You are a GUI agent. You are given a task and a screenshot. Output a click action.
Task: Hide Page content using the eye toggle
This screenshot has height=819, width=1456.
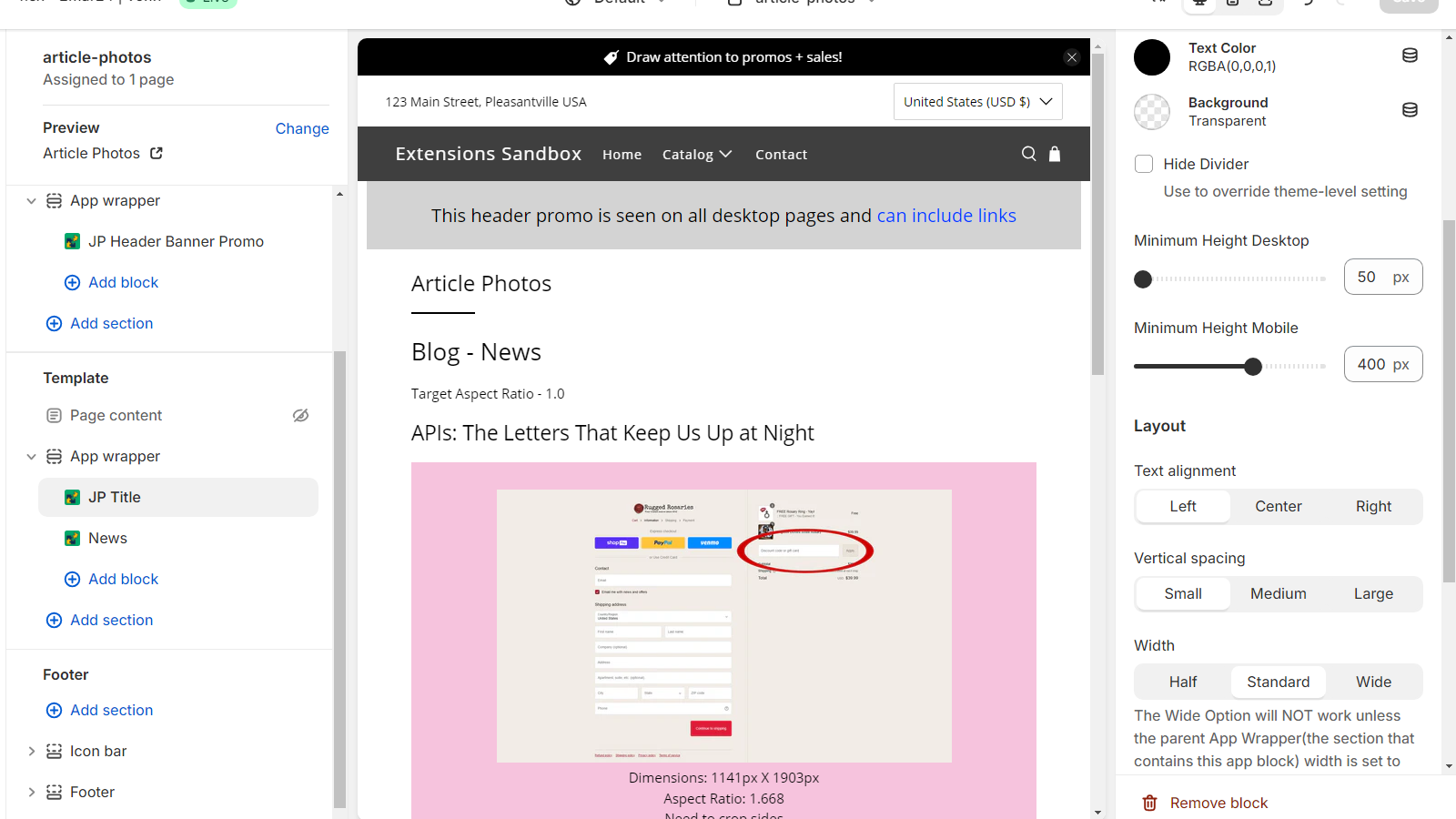pyautogui.click(x=300, y=415)
